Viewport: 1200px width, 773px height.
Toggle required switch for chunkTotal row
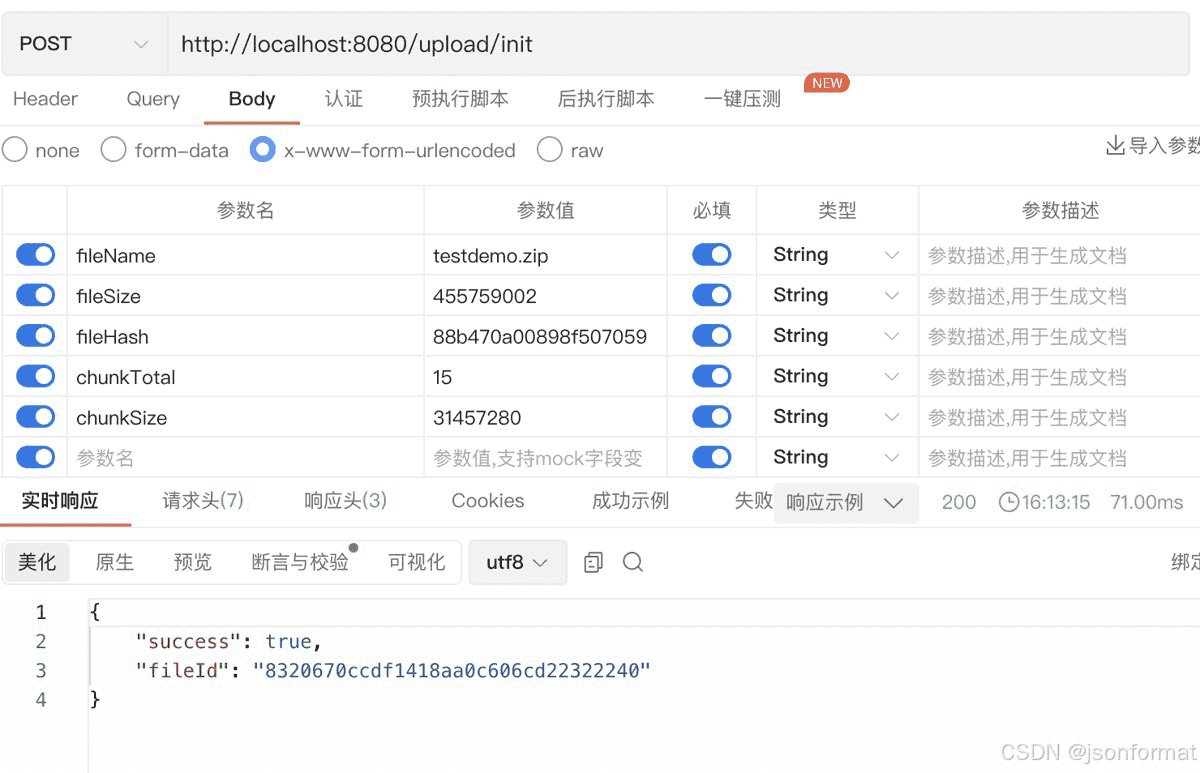point(712,376)
